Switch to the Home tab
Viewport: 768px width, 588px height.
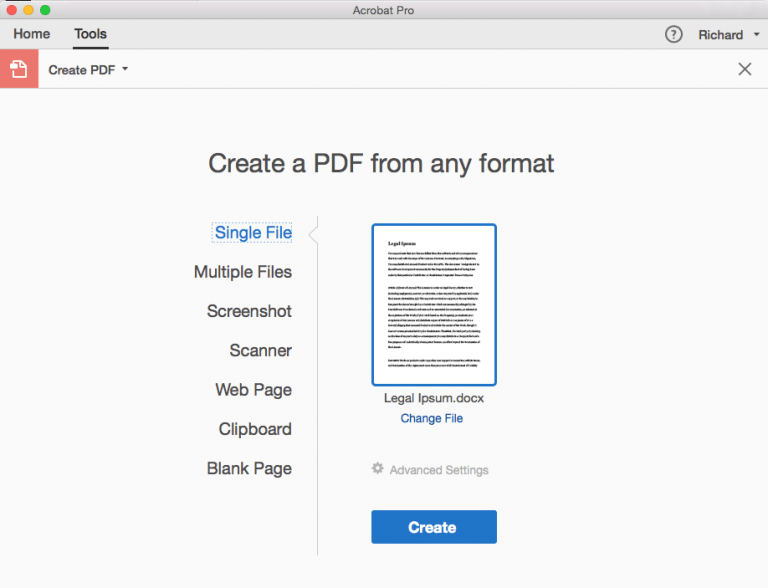[x=32, y=34]
